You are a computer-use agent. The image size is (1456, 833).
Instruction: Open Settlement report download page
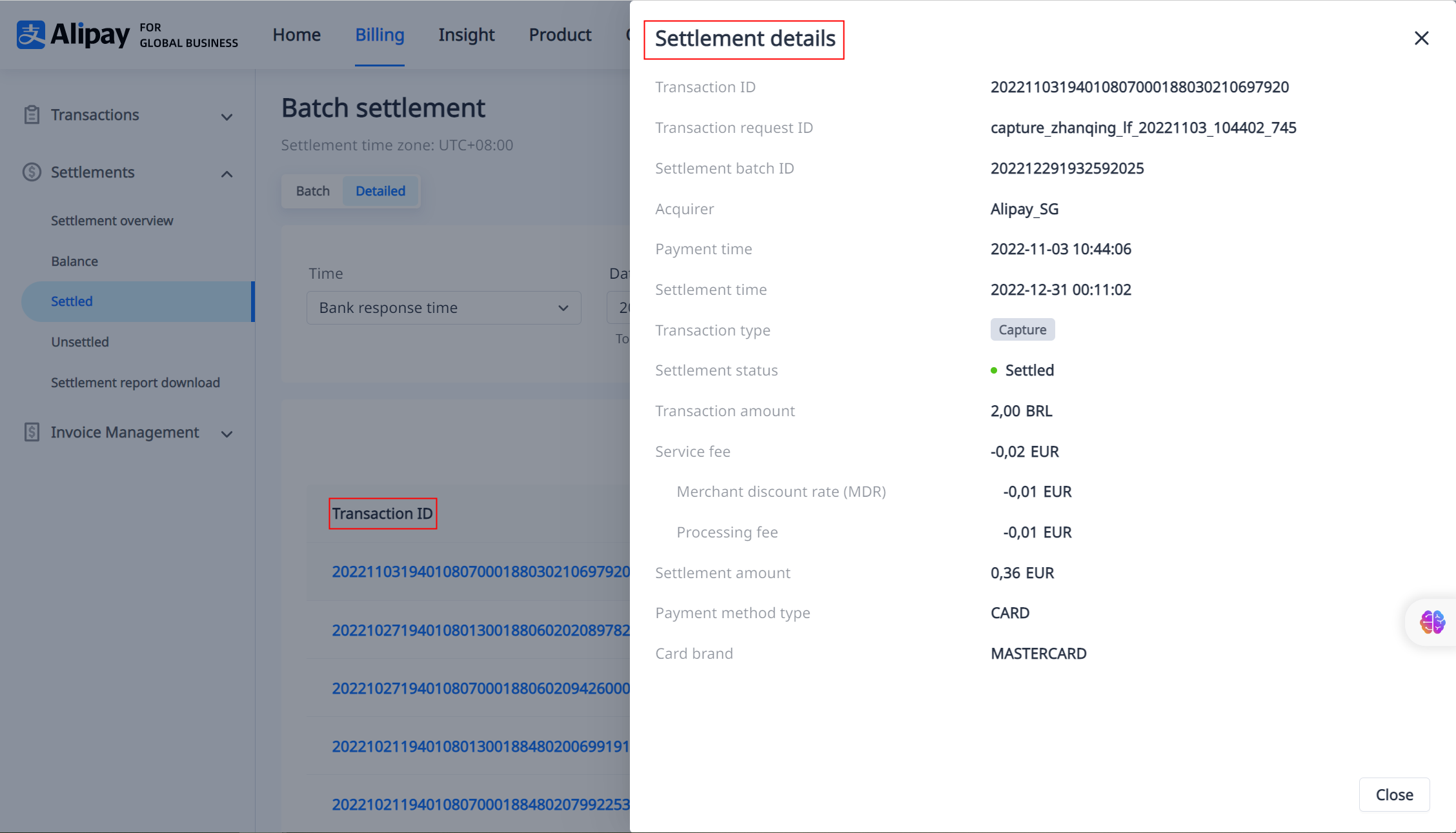(136, 383)
